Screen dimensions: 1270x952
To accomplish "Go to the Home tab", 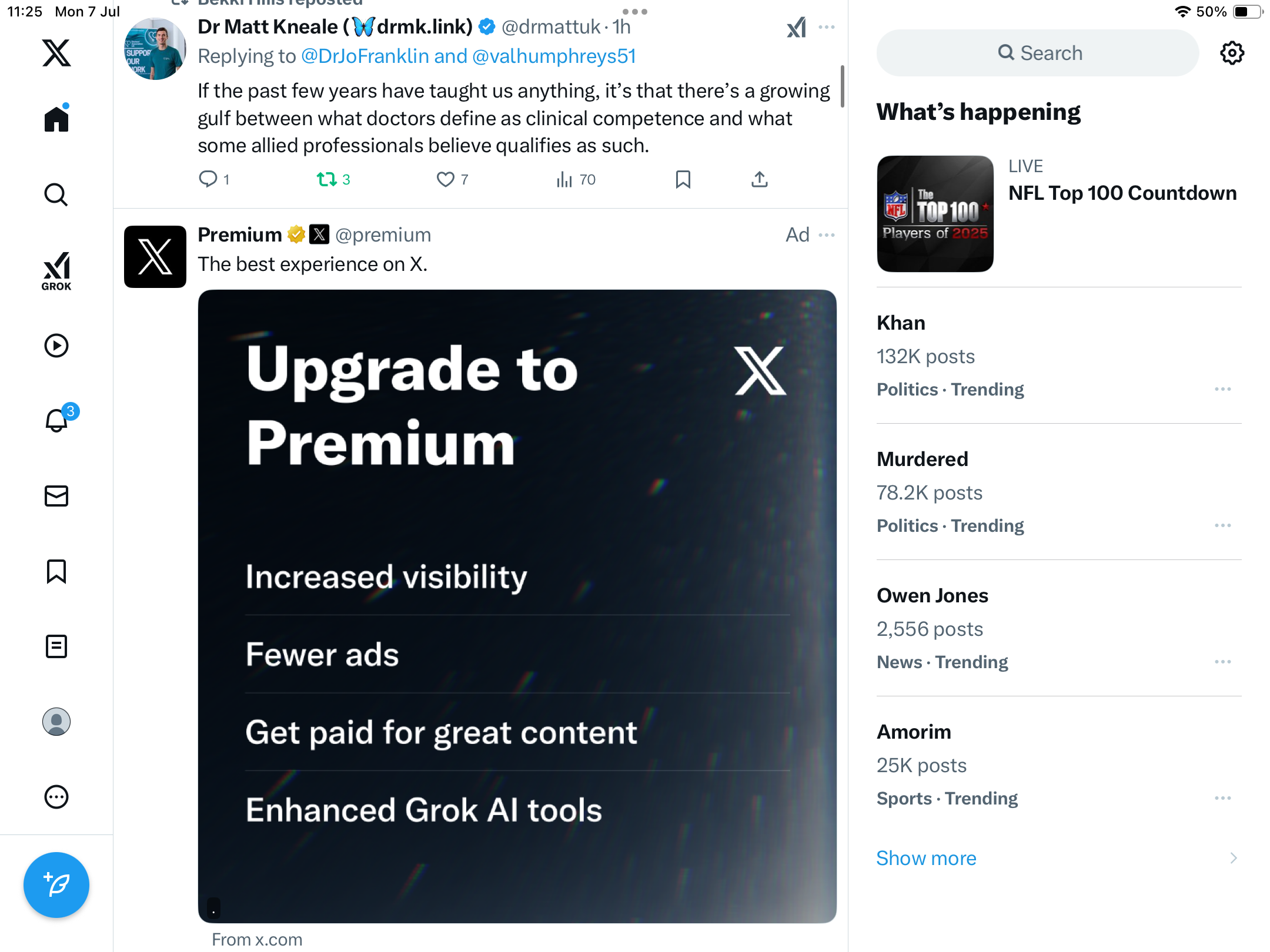I will tap(56, 118).
